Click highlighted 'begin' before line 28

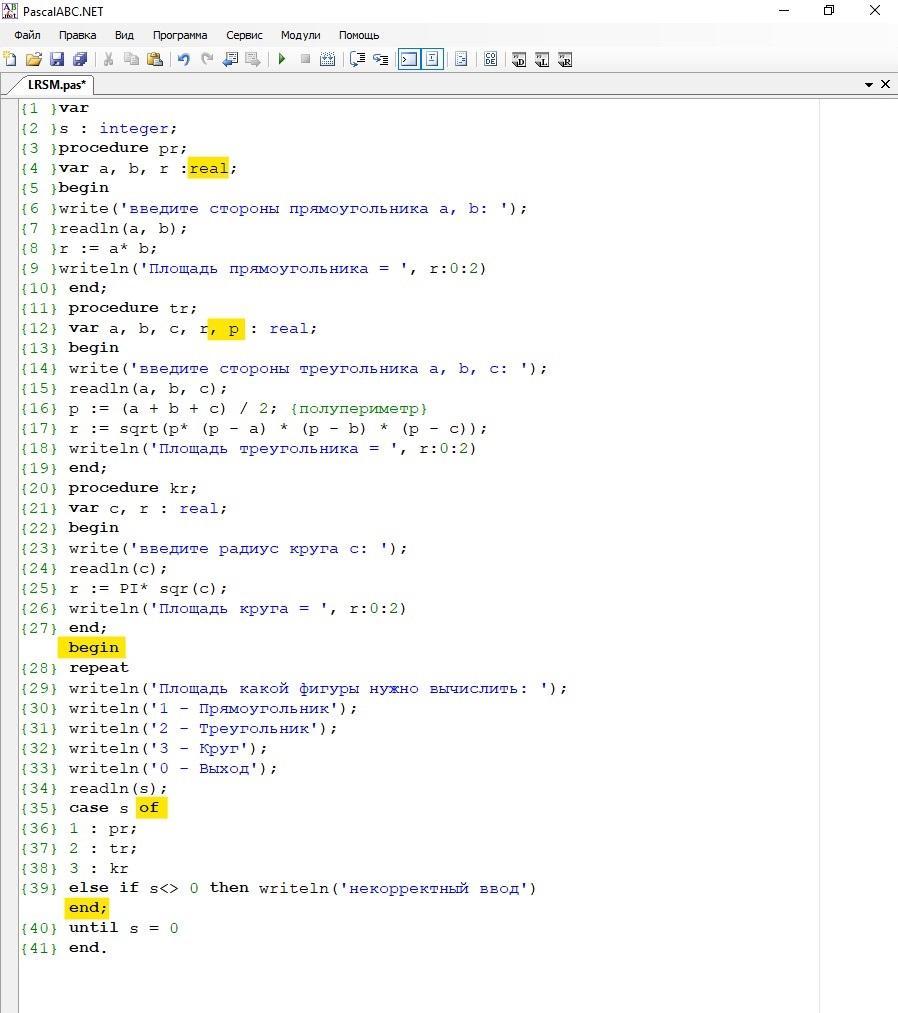click(92, 647)
